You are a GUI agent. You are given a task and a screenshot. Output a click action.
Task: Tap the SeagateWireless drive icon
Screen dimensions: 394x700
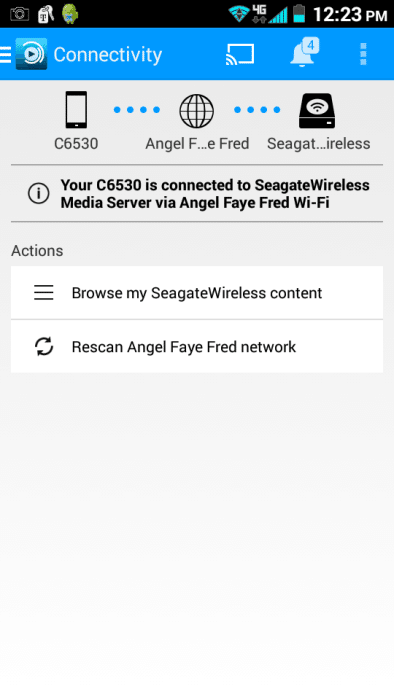(317, 111)
